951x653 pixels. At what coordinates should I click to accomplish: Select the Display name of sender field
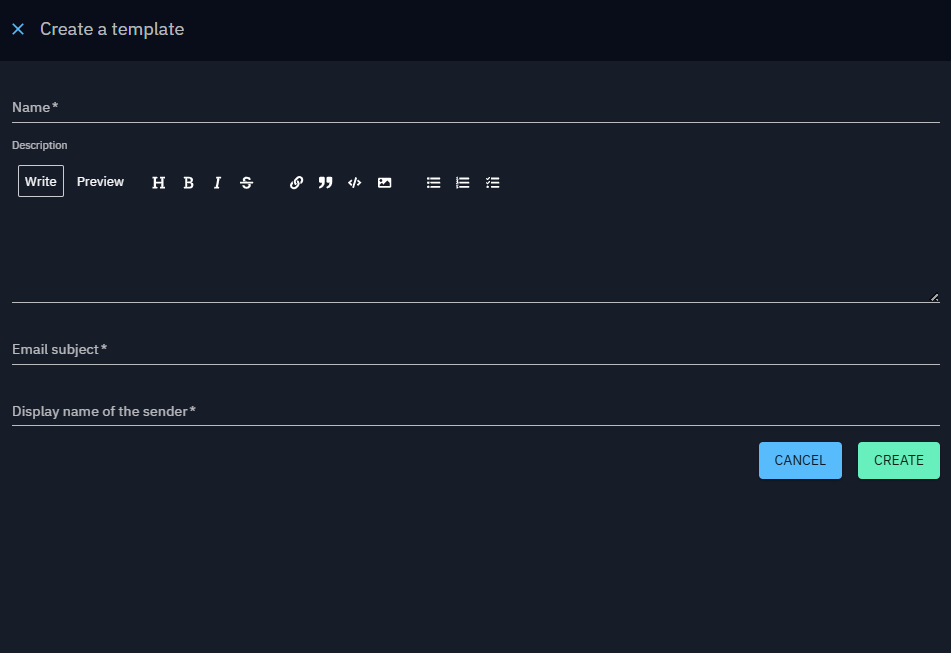click(475, 411)
